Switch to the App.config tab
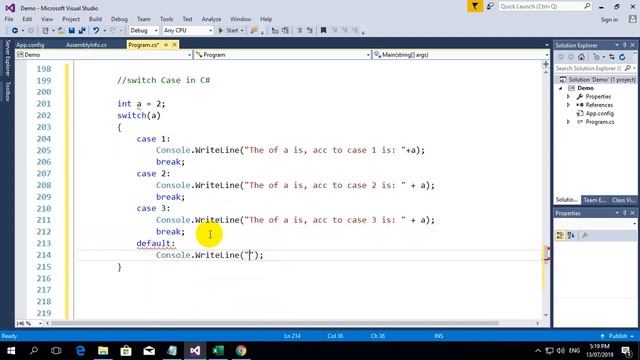The image size is (640, 360). pyautogui.click(x=30, y=45)
